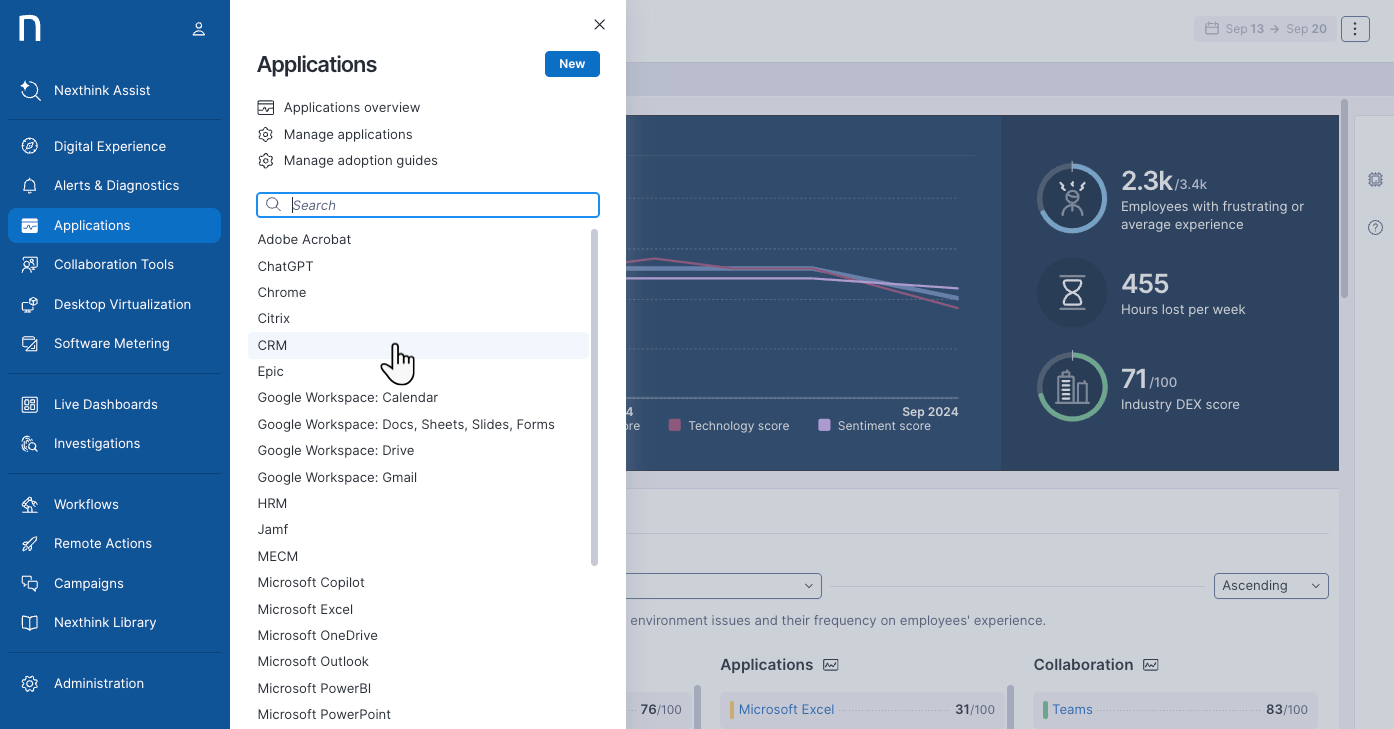Open Digital Experience via its compass icon
This screenshot has width=1394, height=729.
(30, 146)
